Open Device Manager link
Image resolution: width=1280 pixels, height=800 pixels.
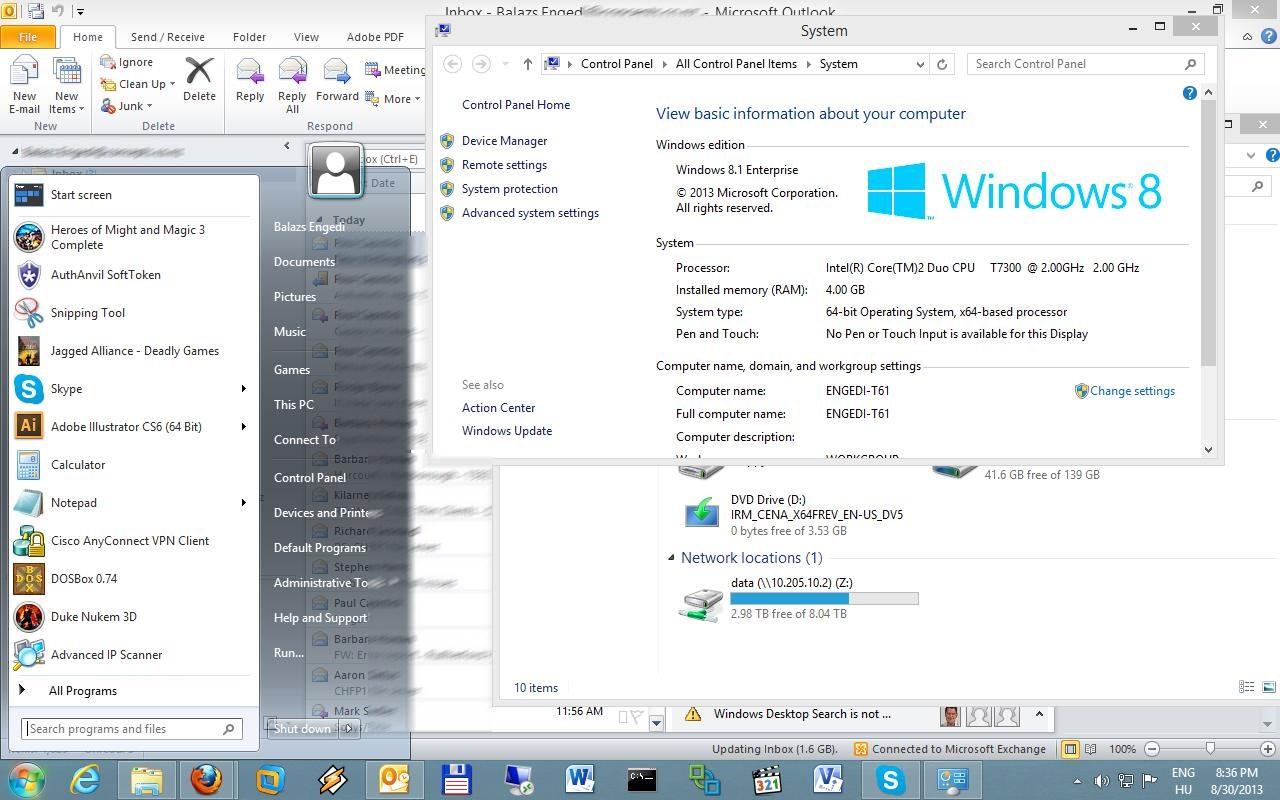[504, 141]
